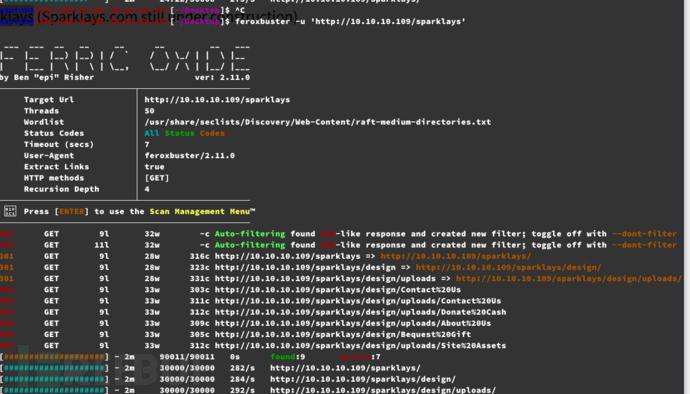The width and height of the screenshot is (690, 394).
Task: Click the 'feroxbuster/2.11.0' user-agent value
Action: point(190,156)
